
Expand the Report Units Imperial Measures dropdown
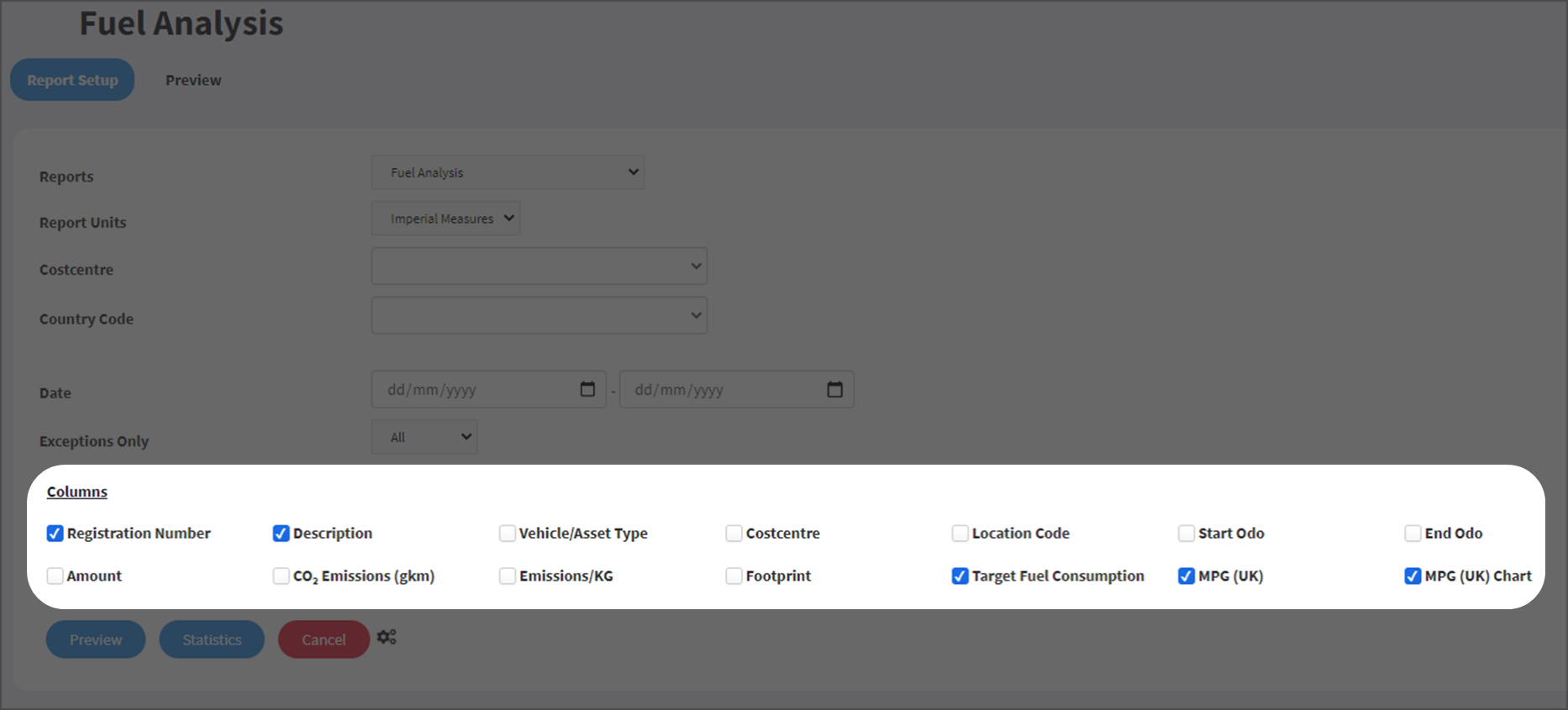pos(446,218)
